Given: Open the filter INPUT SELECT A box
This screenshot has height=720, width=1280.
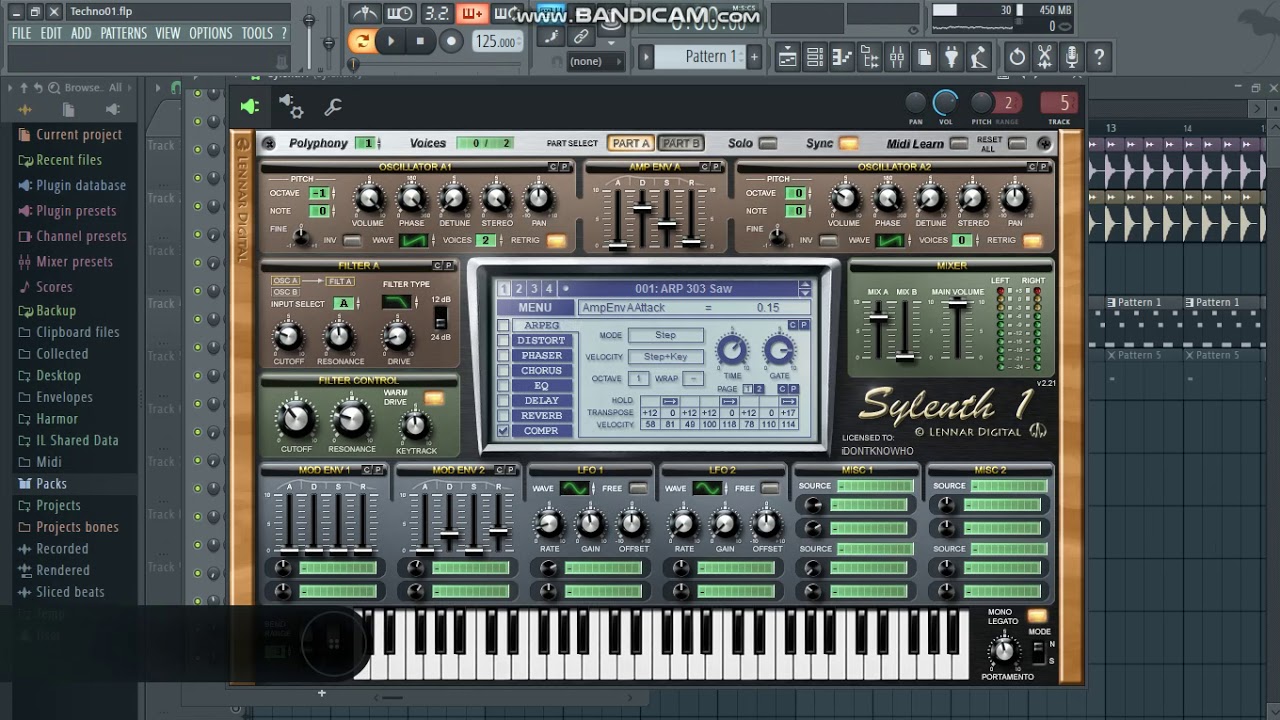Looking at the screenshot, I should (344, 304).
